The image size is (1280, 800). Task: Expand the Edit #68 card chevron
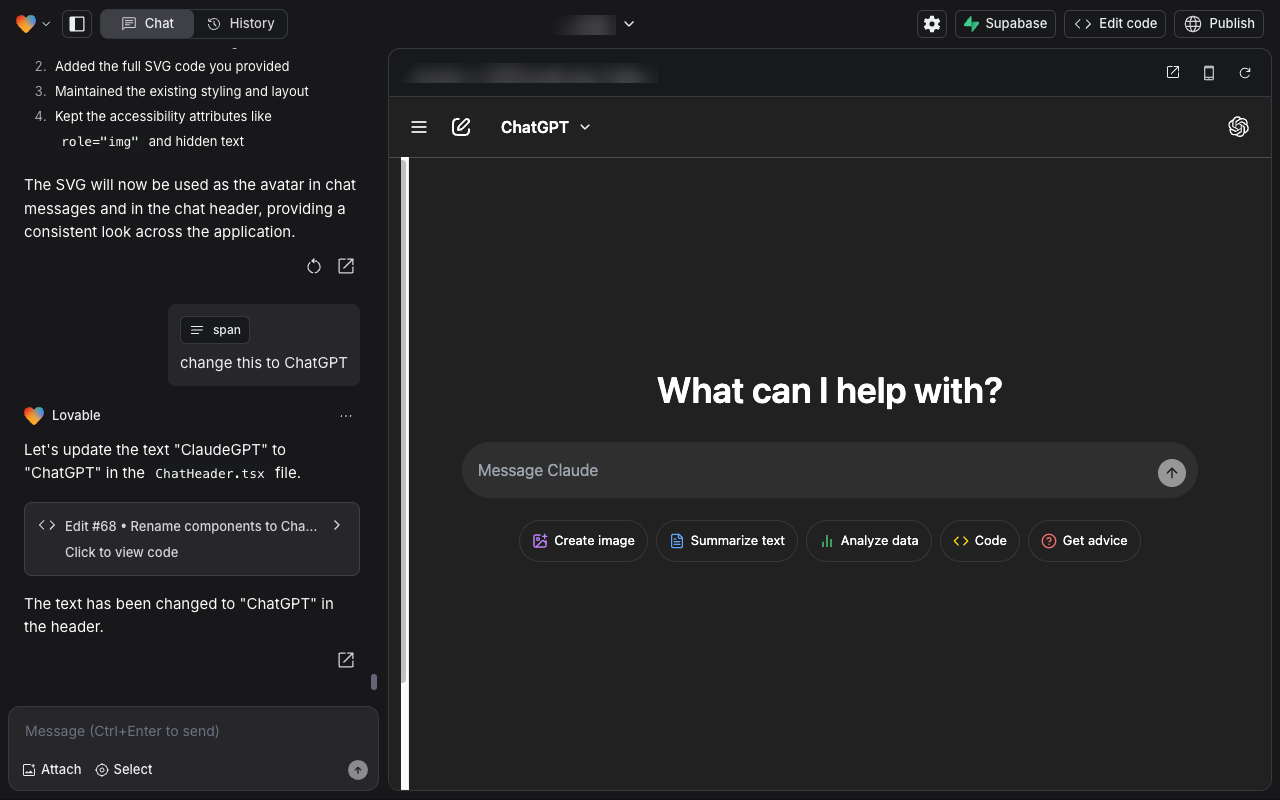[x=337, y=525]
